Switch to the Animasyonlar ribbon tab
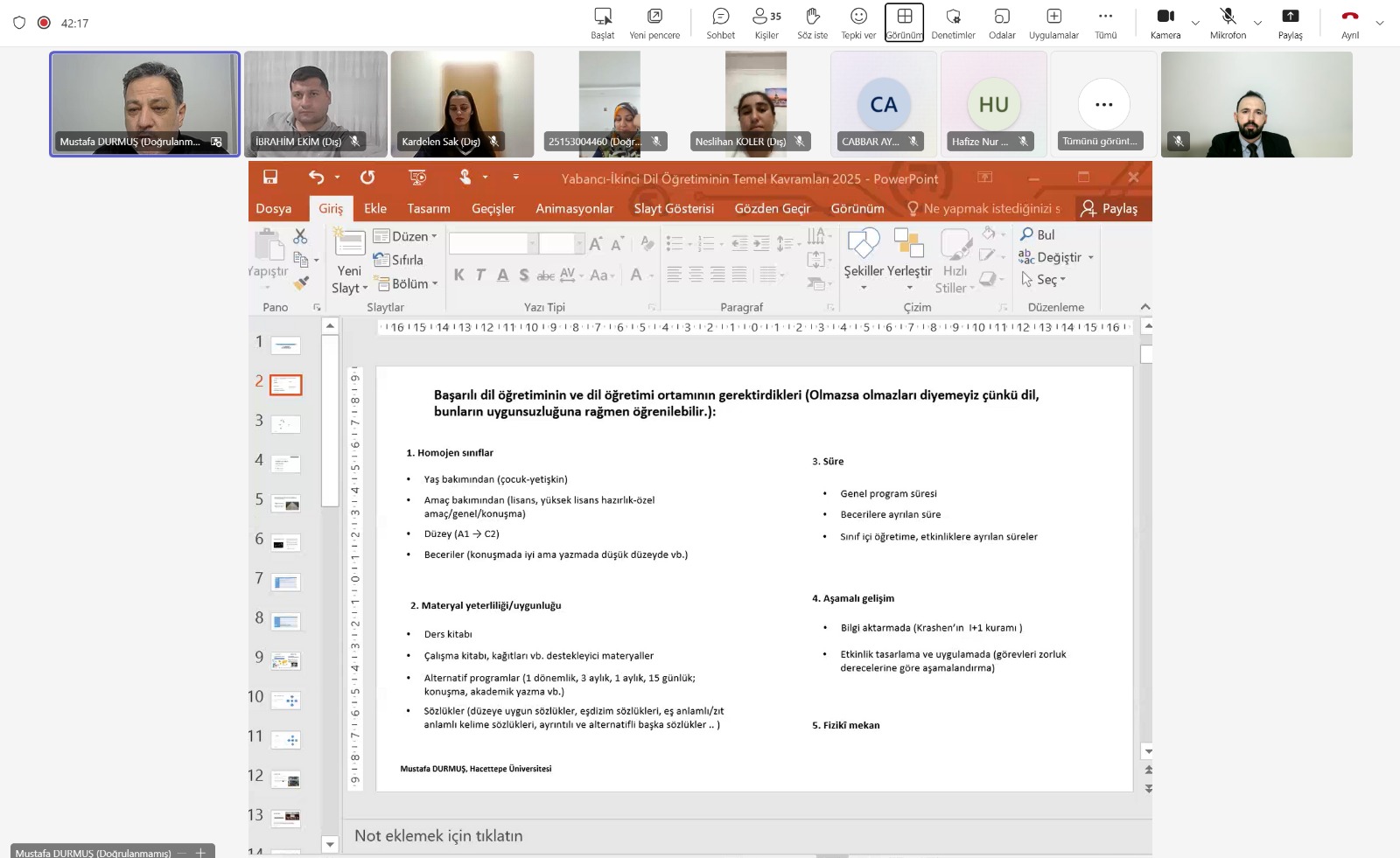This screenshot has height=858, width=1400. tap(574, 208)
